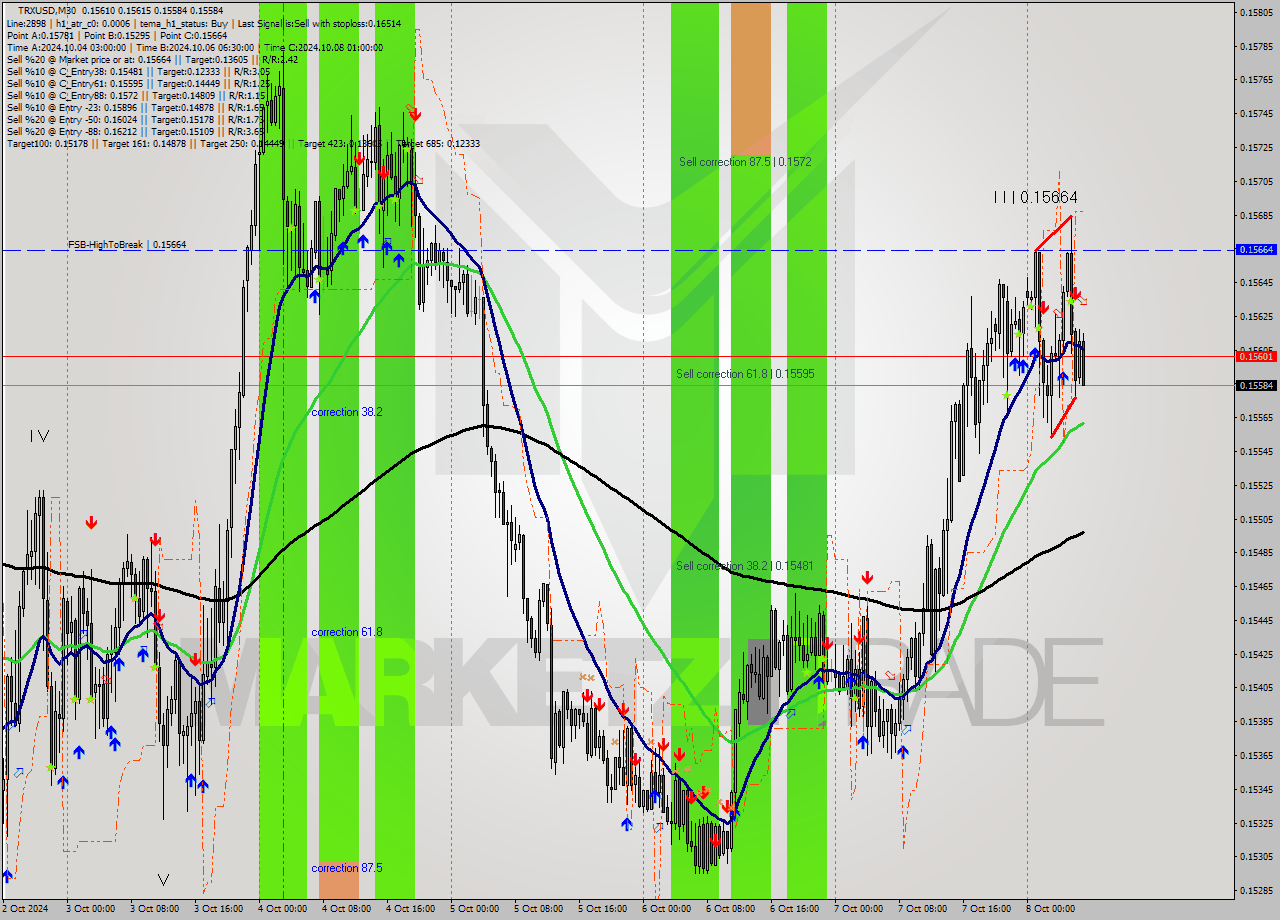Click the 0.15545 price axis label
The height and width of the screenshot is (920, 1280).
click(1255, 451)
